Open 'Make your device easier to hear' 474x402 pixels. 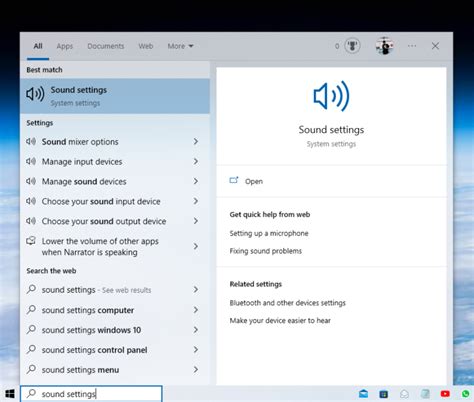[280, 321]
